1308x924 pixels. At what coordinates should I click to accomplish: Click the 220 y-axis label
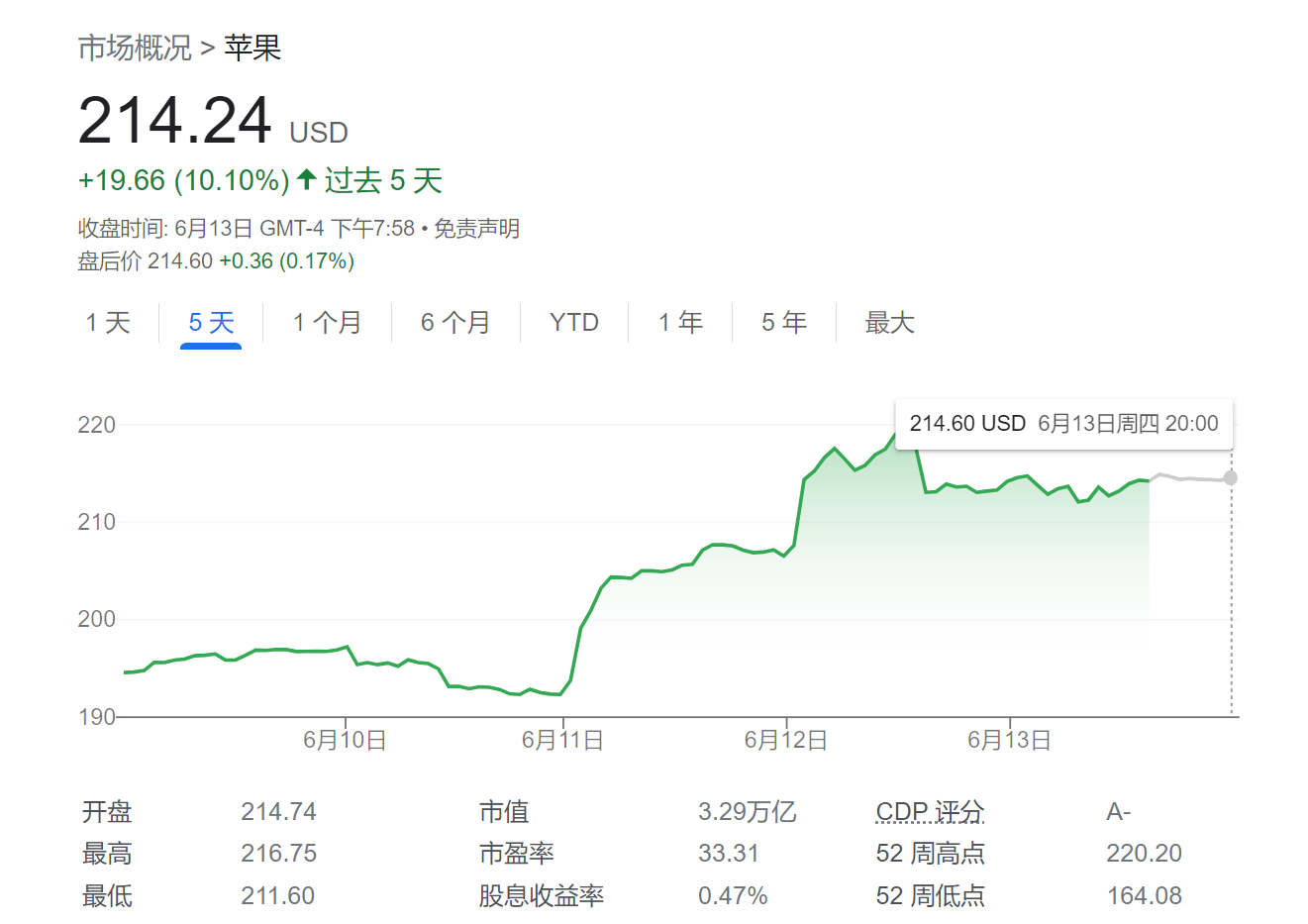(x=96, y=425)
